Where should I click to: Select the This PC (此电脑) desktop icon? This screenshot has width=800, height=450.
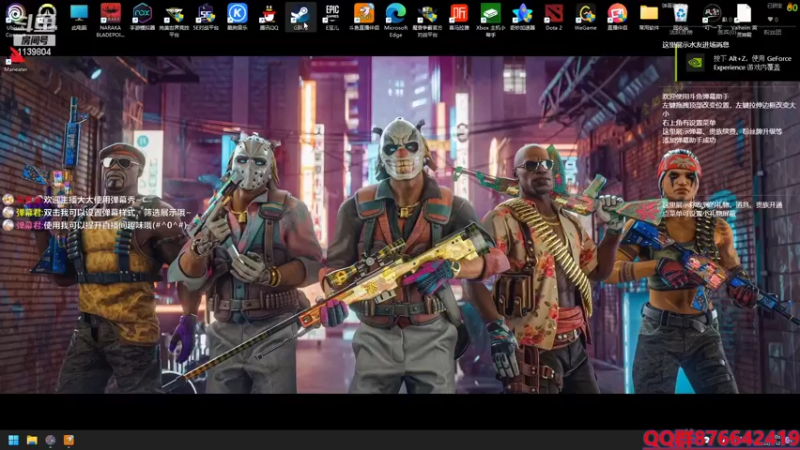pos(79,17)
